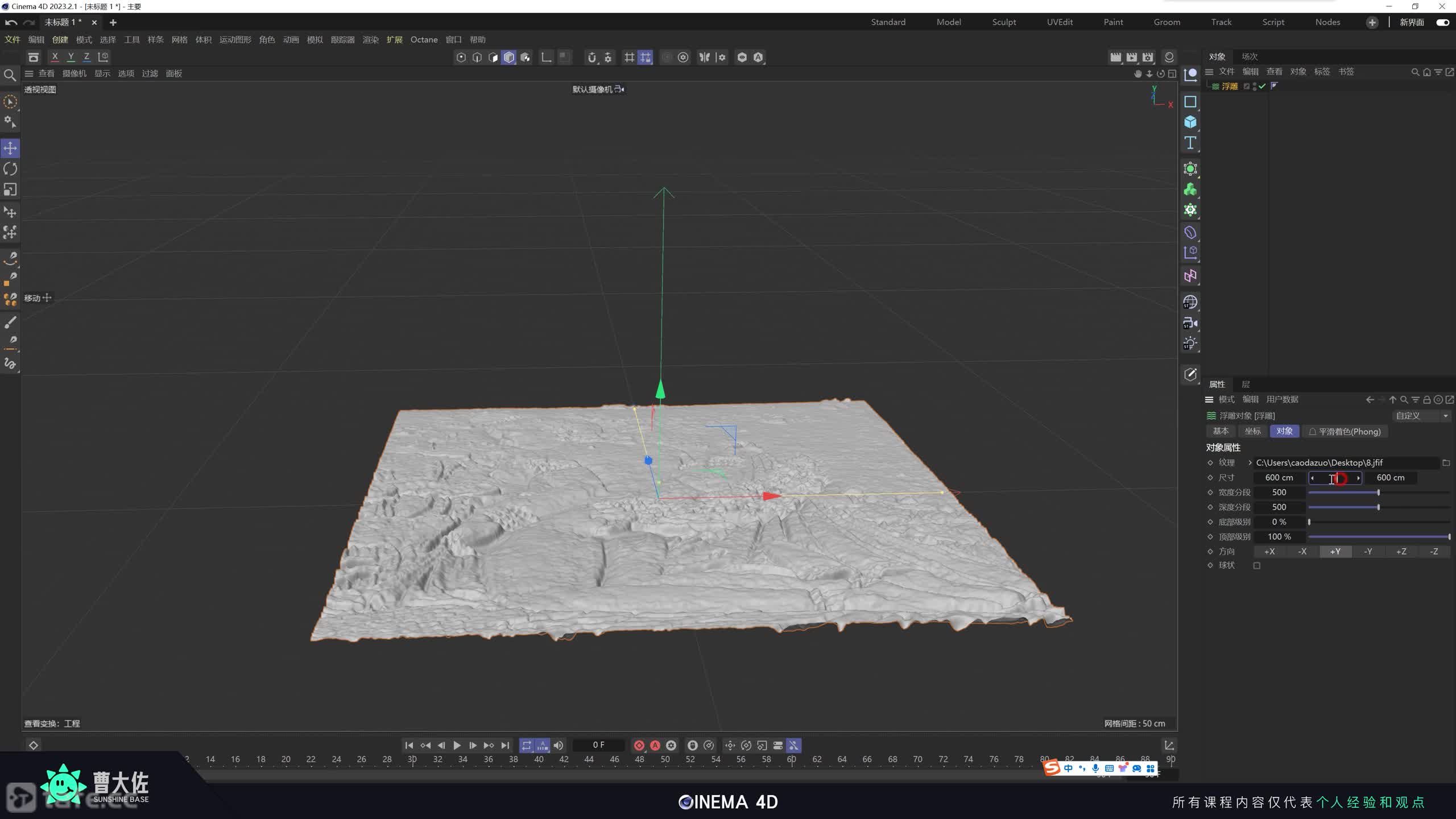Click the Render to Picture Viewer icon
The width and height of the screenshot is (1456, 819).
pyautogui.click(x=1132, y=57)
